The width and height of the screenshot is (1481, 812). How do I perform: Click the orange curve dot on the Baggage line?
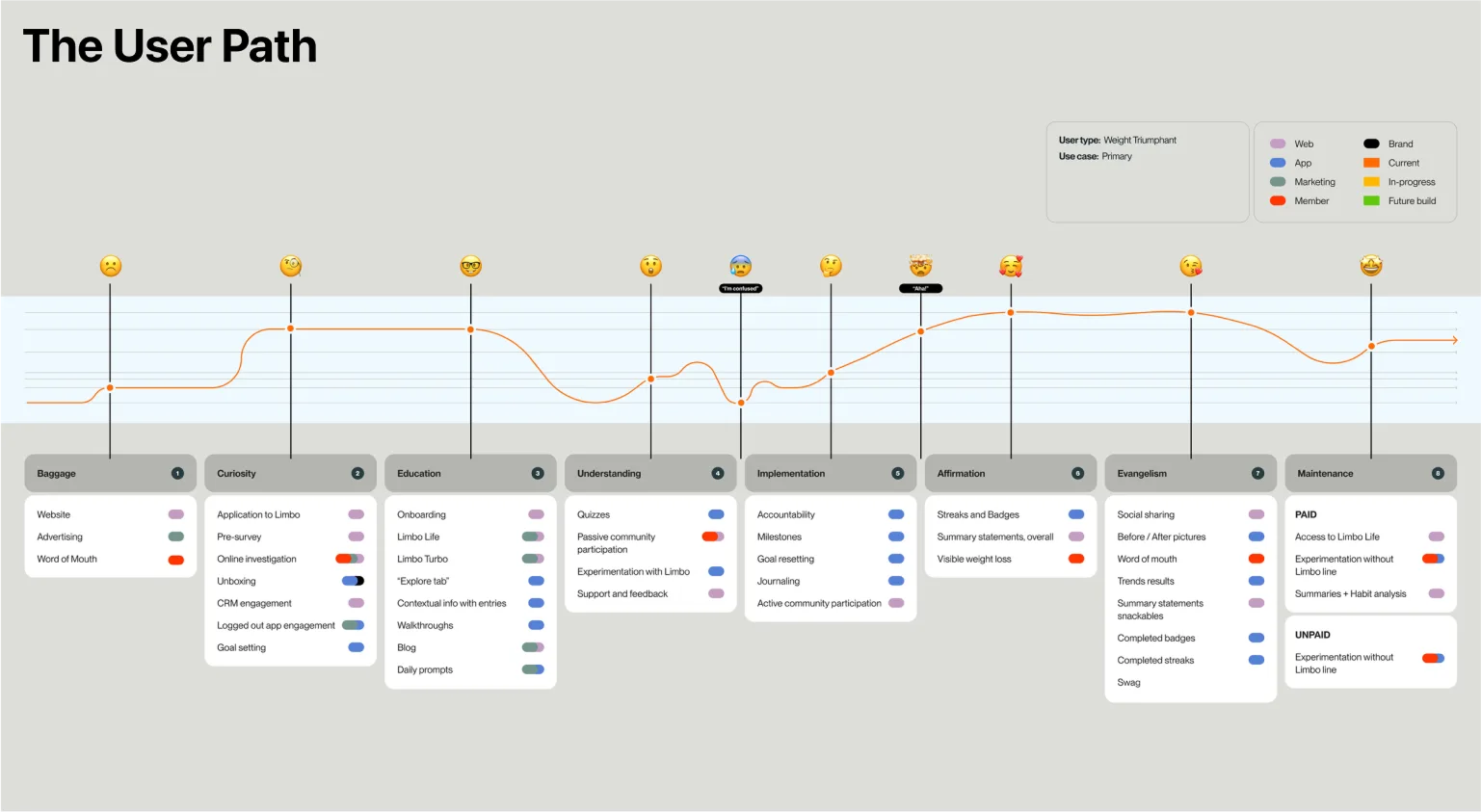[x=110, y=387]
